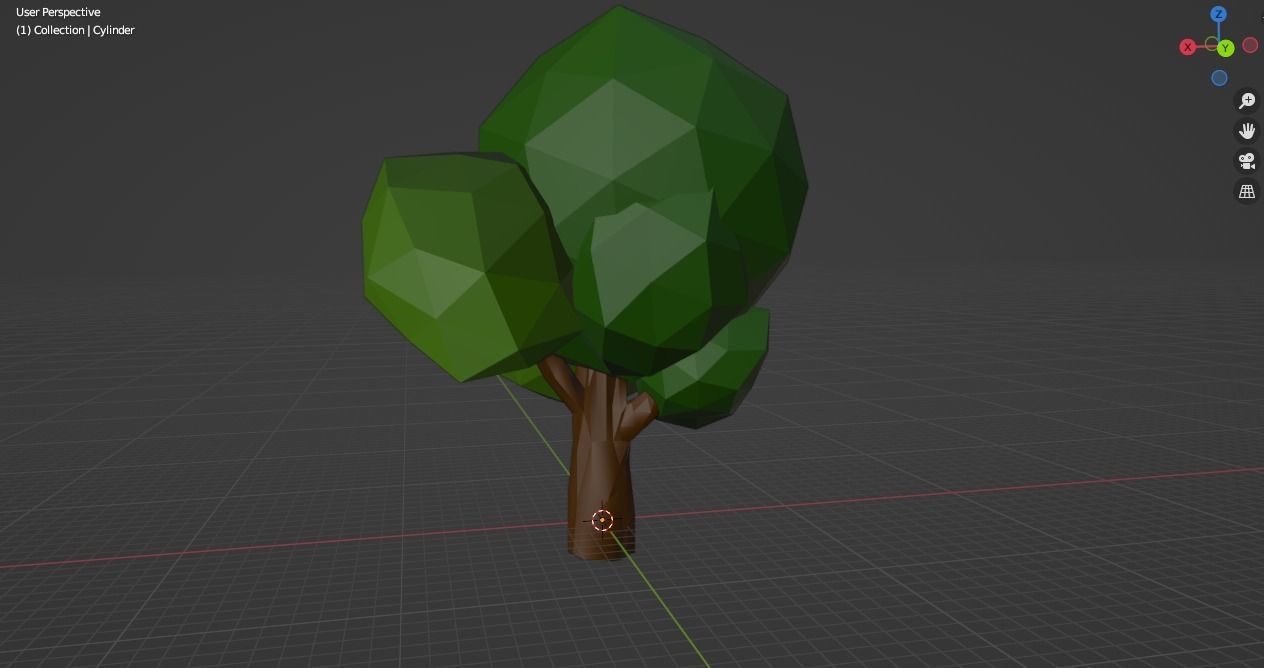Toggle camera view using the camera icon
Image resolution: width=1264 pixels, height=668 pixels.
(1246, 160)
